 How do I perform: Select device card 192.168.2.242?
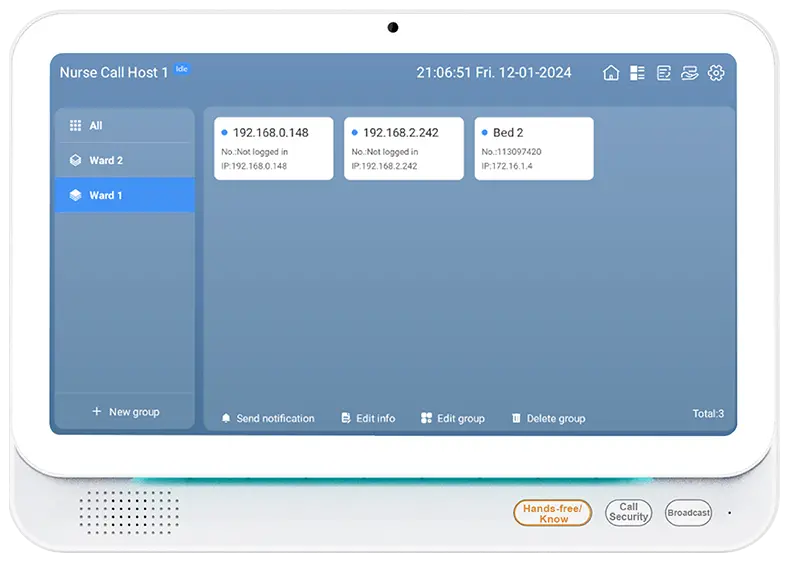point(403,148)
